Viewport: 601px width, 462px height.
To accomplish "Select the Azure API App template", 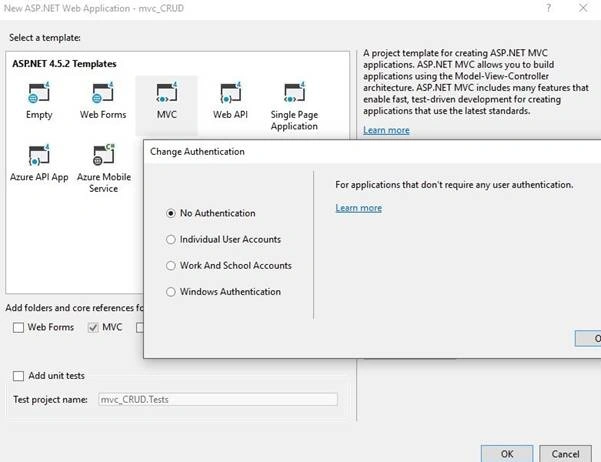I will point(39,163).
